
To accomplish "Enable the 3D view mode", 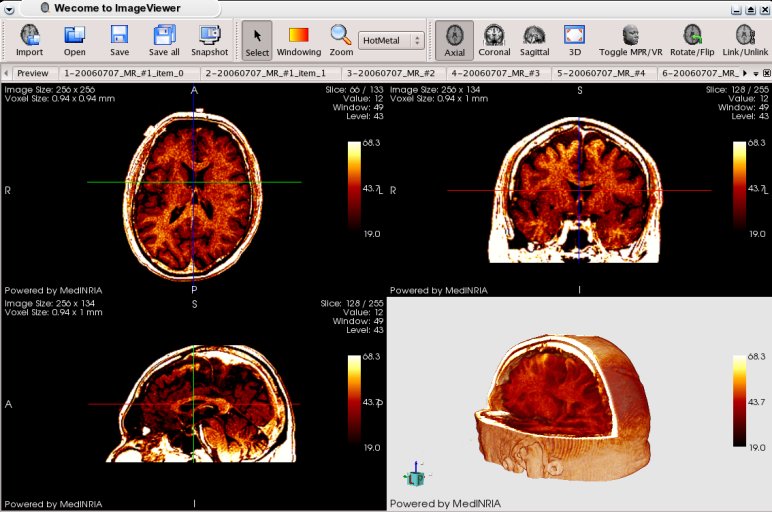I will (x=574, y=40).
